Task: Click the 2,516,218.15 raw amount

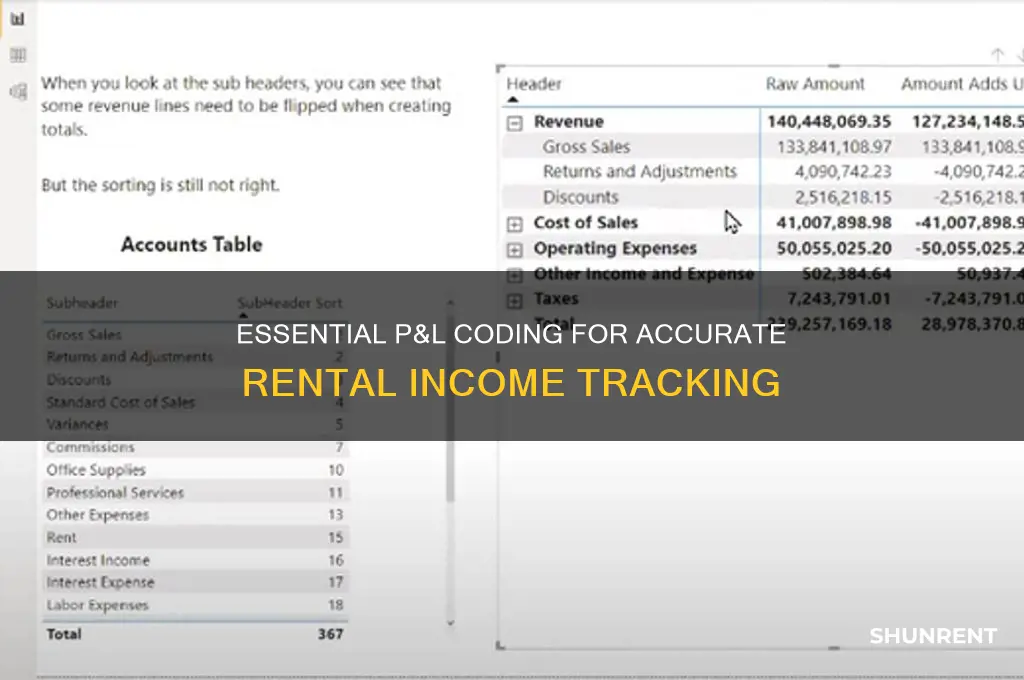Action: [842, 197]
